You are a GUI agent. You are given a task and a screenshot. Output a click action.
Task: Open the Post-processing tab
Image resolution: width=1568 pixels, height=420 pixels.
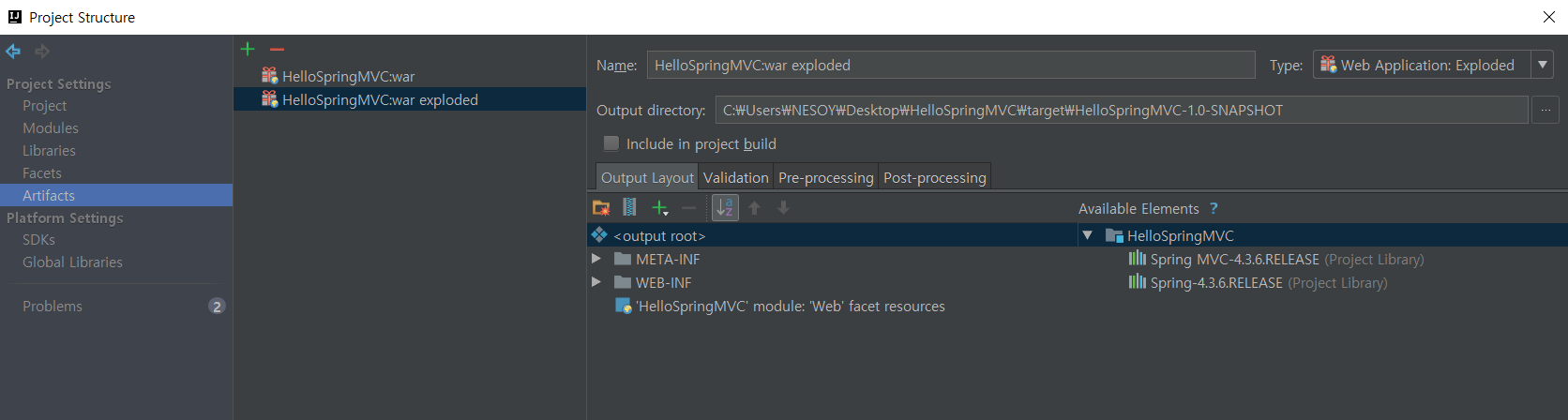[935, 177]
